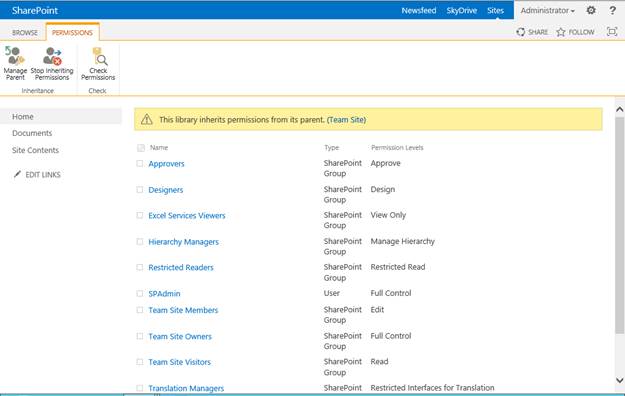The image size is (625, 396).
Task: Click the Share icon button
Action: 521,32
